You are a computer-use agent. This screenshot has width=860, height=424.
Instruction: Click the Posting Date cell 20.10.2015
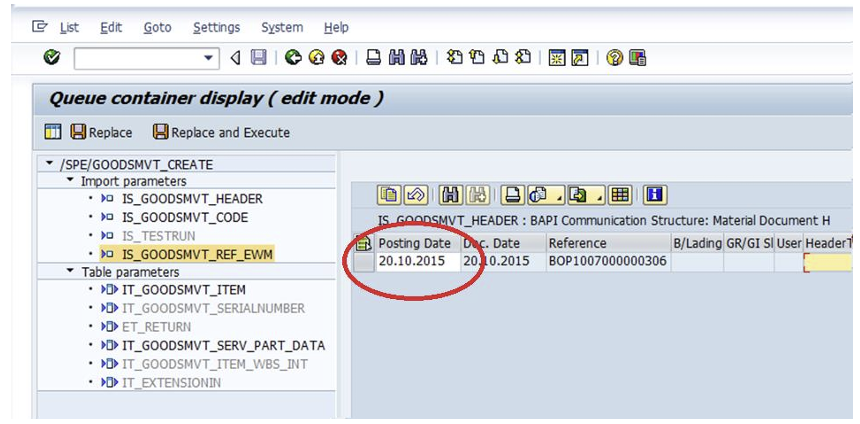coord(417,262)
